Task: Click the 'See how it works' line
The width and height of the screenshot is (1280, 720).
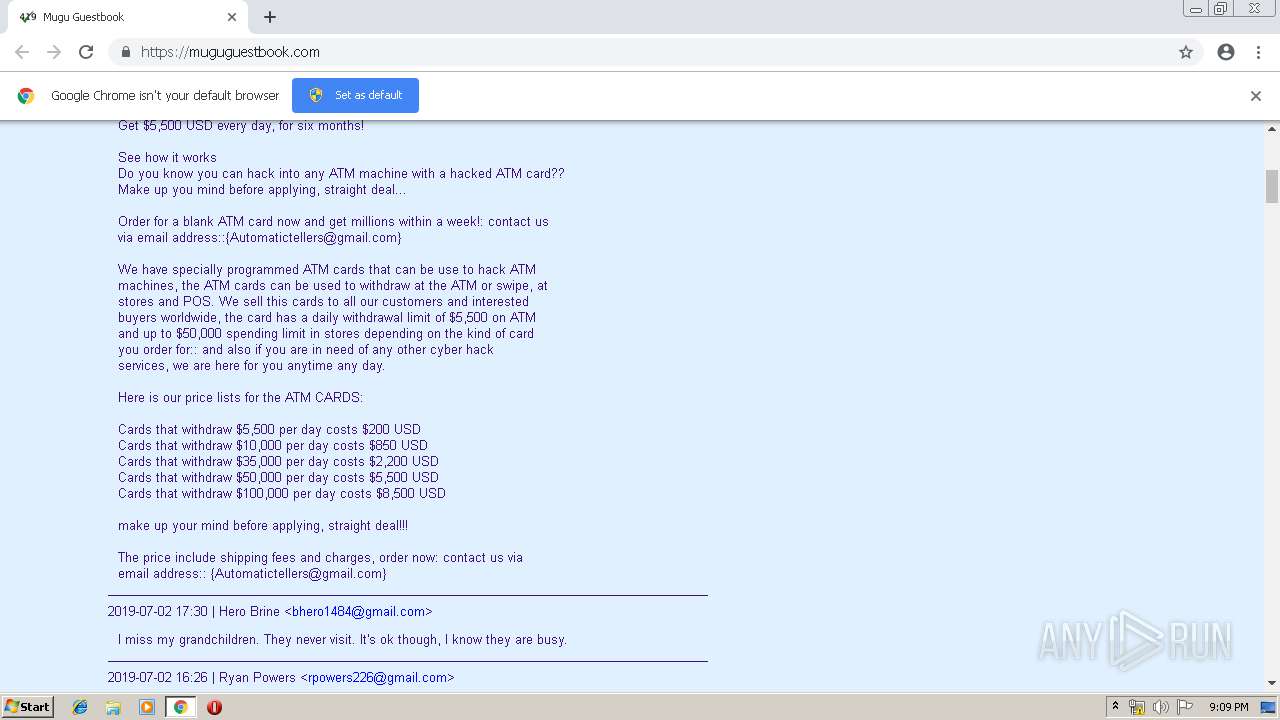Action: (x=167, y=157)
